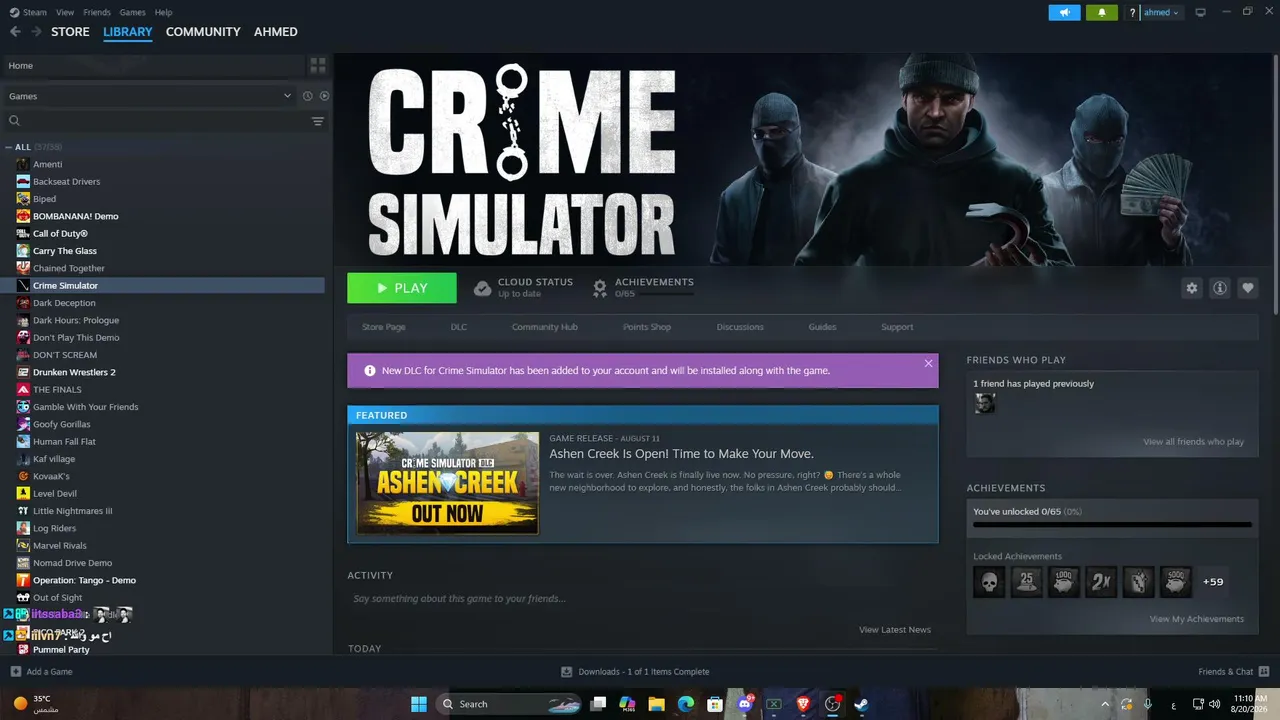Click View all friends who play

tap(1194, 442)
